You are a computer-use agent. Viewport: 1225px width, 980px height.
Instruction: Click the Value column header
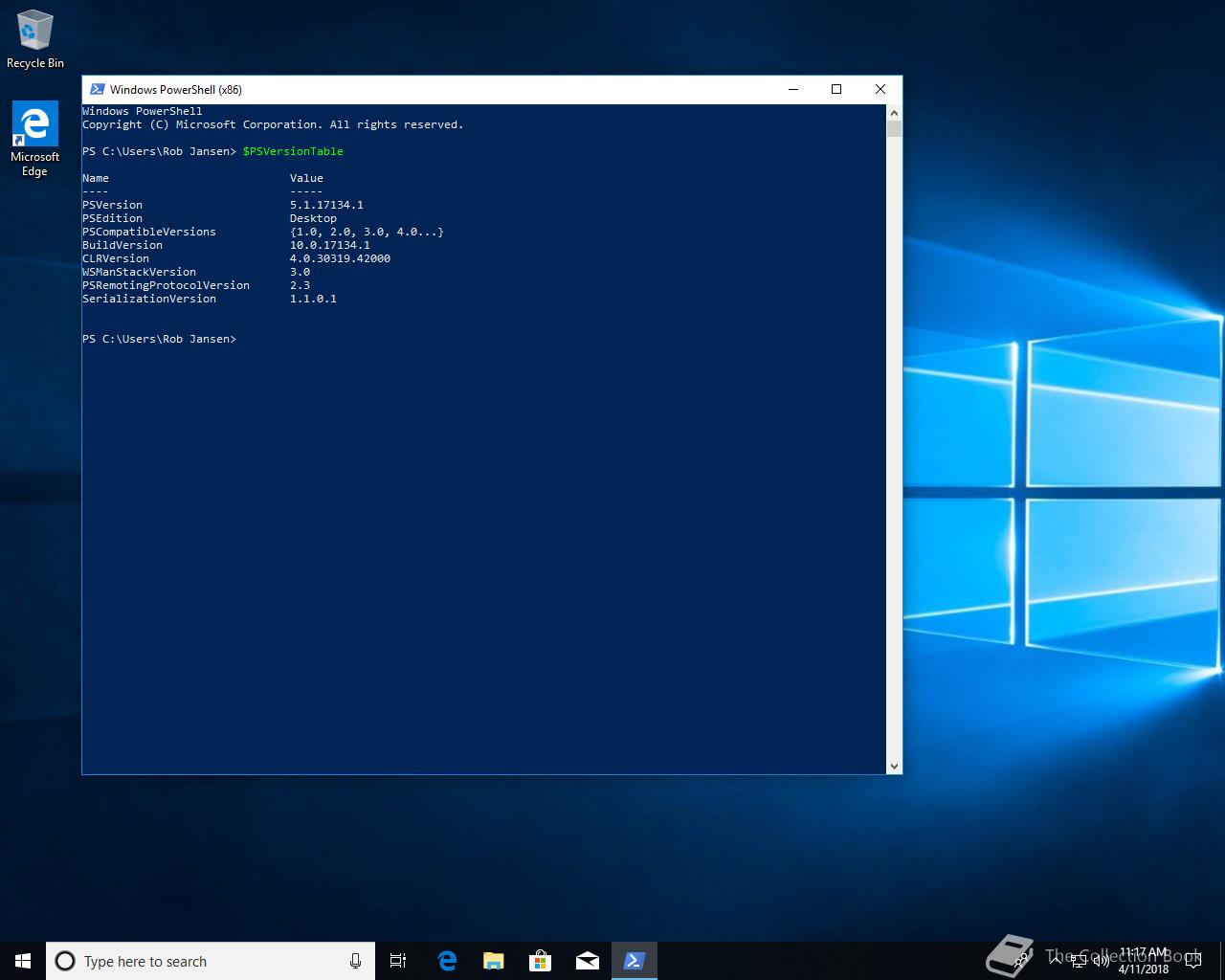pyautogui.click(x=306, y=178)
